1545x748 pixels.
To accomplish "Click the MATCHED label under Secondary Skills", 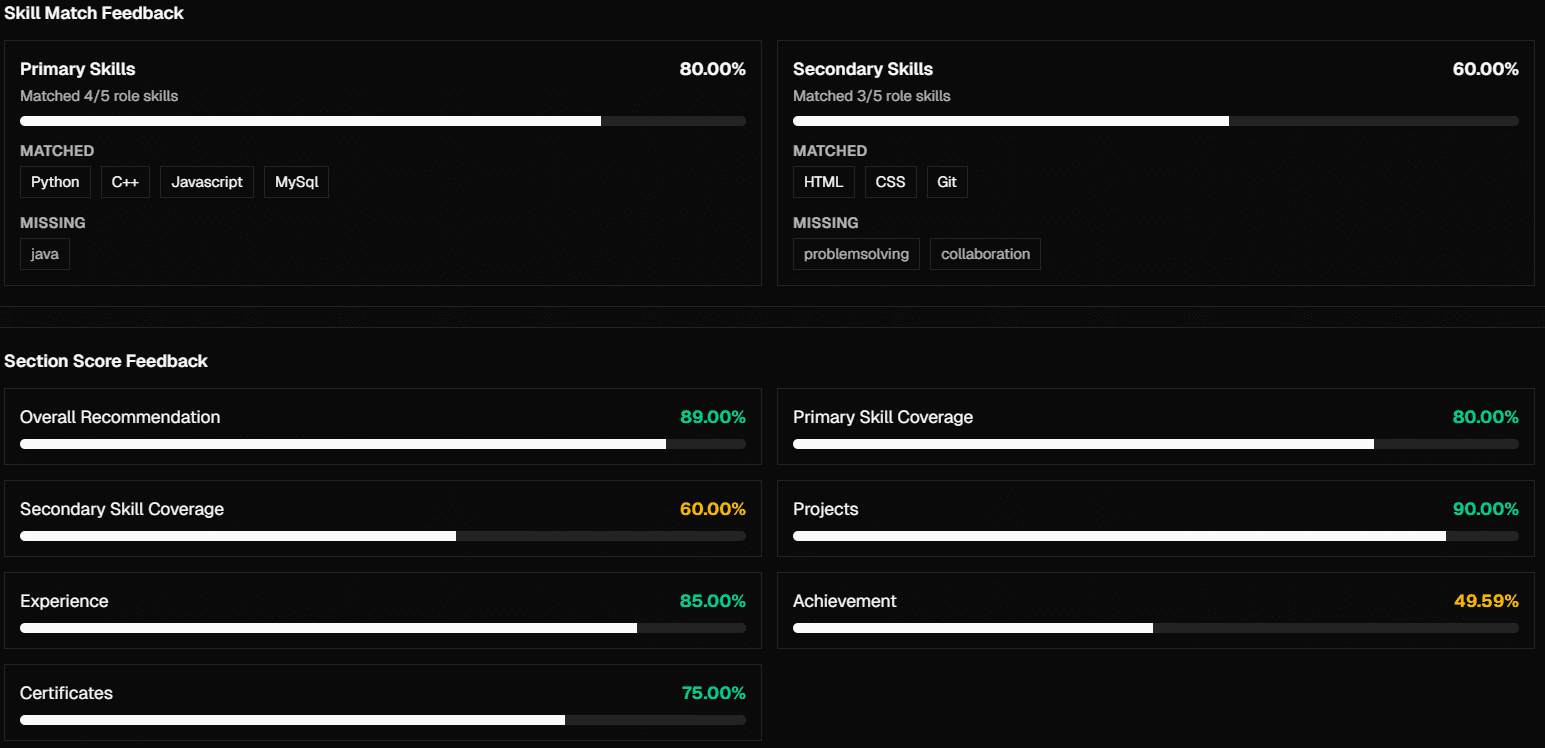I will coord(830,151).
